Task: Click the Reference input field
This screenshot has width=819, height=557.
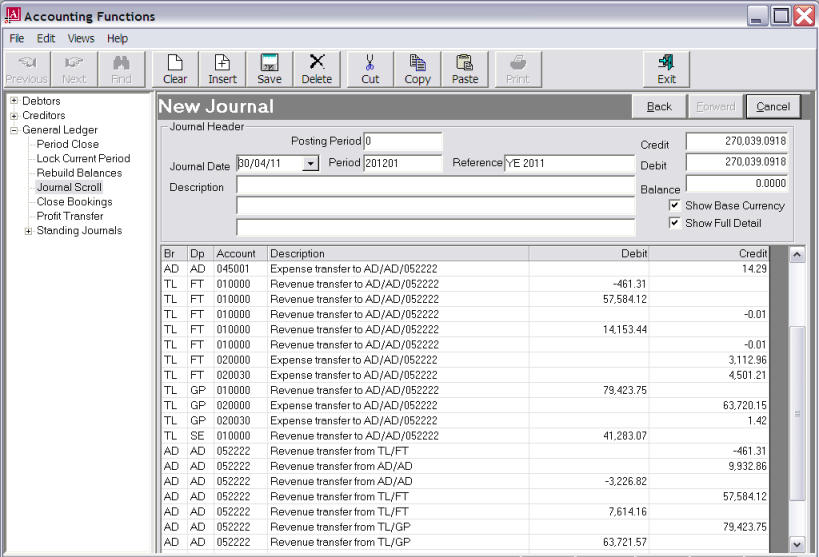Action: tap(569, 164)
